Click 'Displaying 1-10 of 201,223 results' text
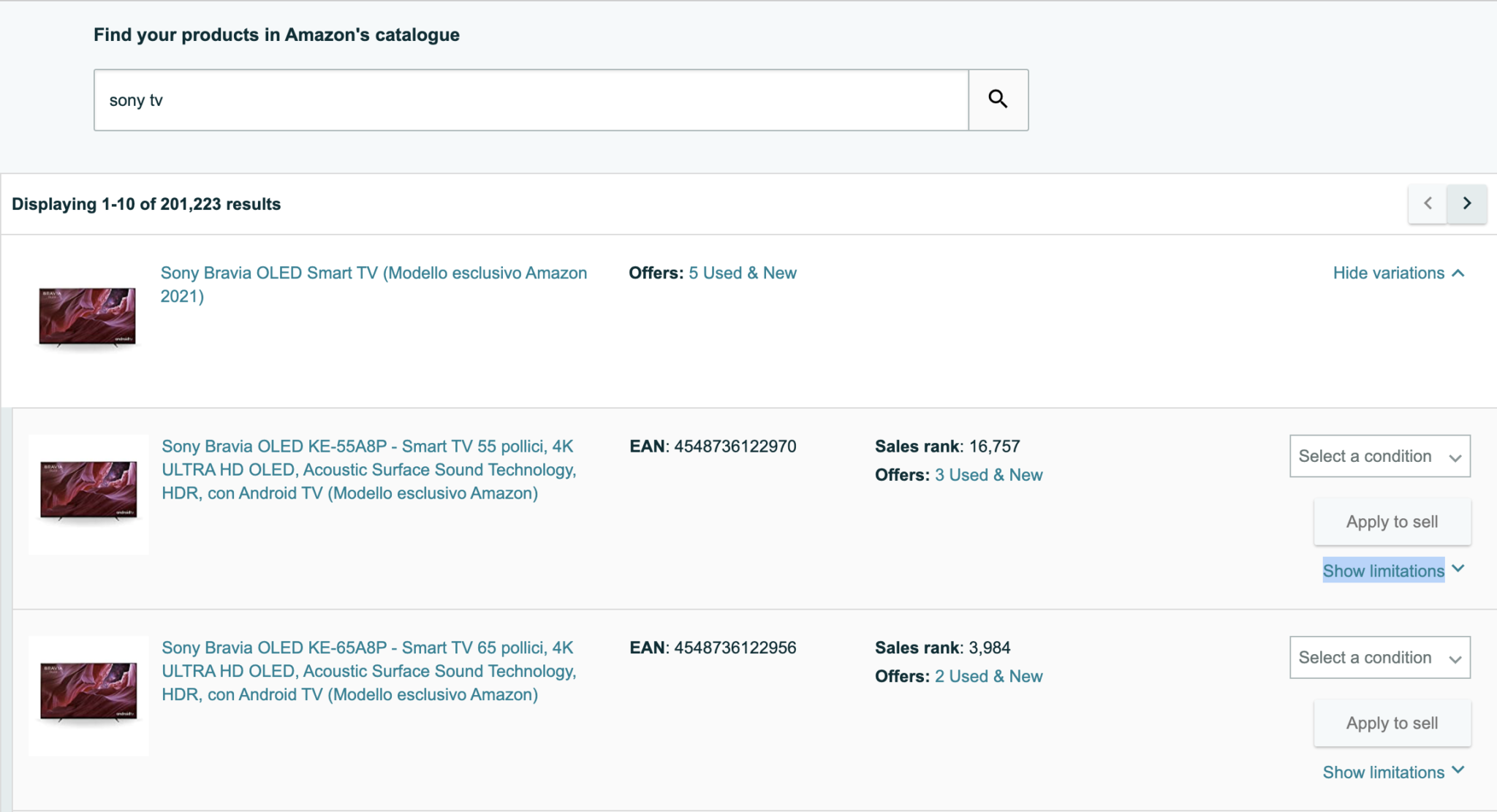Viewport: 1497px width, 812px height. pos(146,205)
